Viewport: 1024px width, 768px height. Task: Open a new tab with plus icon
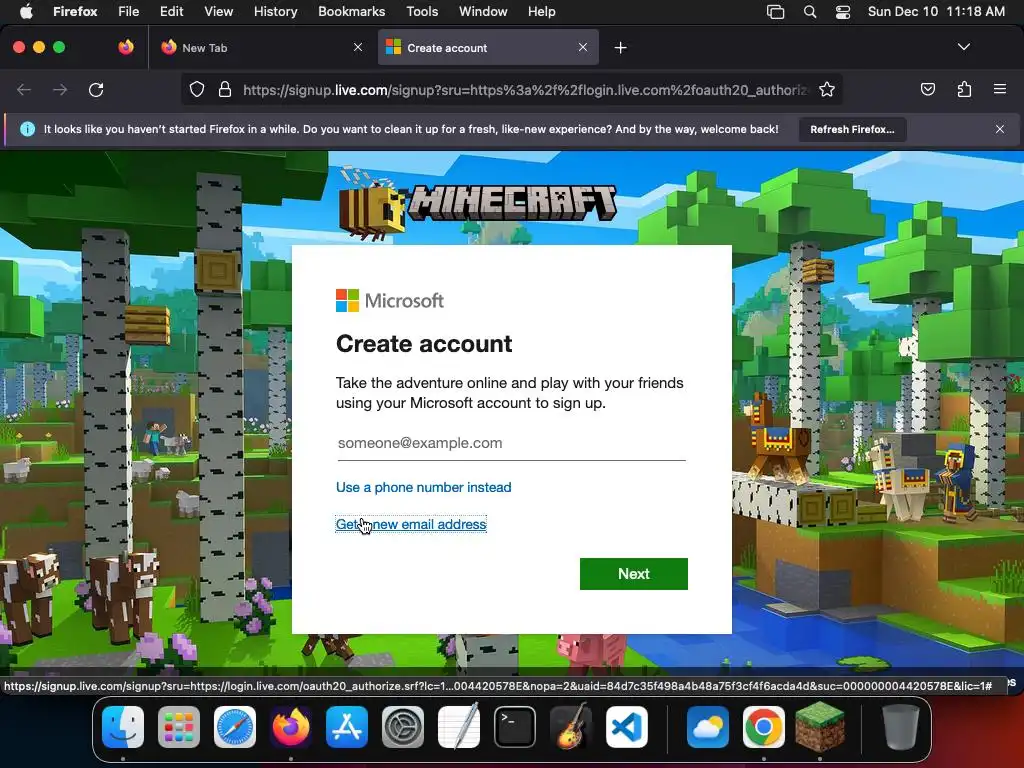(x=620, y=48)
